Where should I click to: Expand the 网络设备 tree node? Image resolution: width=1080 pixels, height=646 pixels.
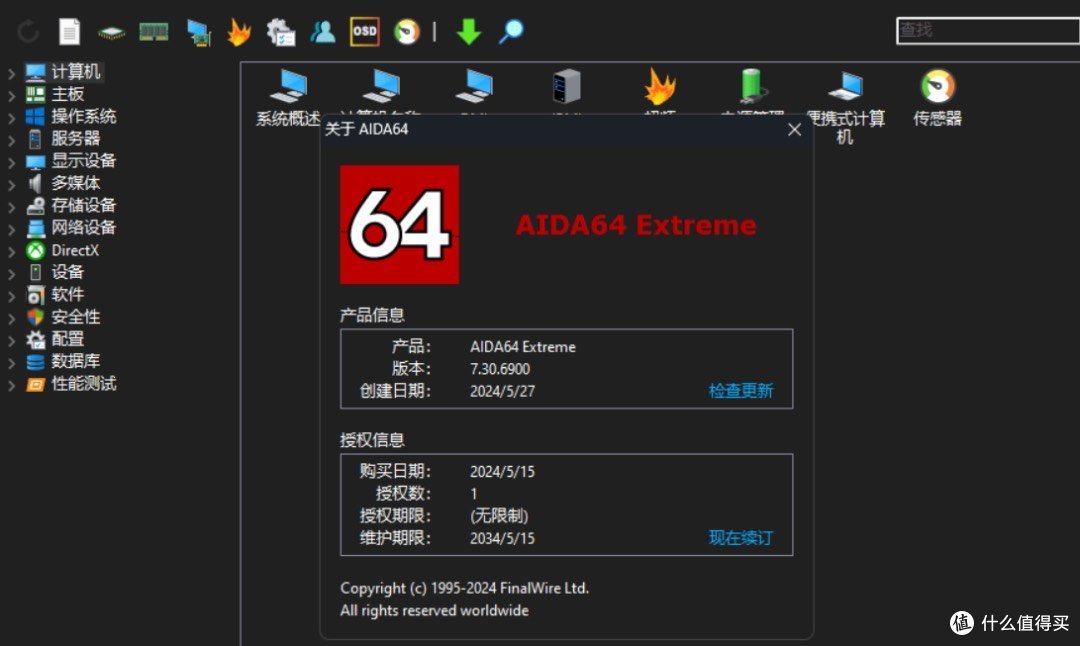click(x=11, y=229)
